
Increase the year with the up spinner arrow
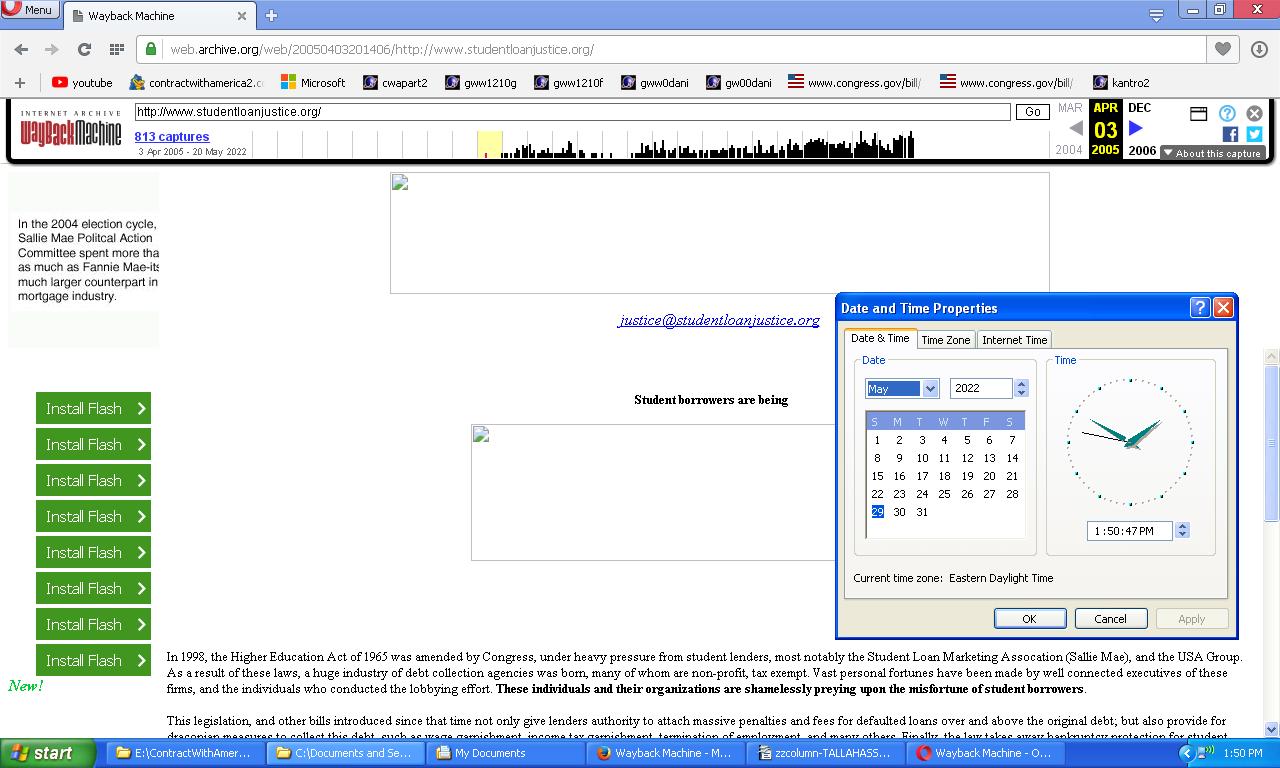pos(1021,384)
